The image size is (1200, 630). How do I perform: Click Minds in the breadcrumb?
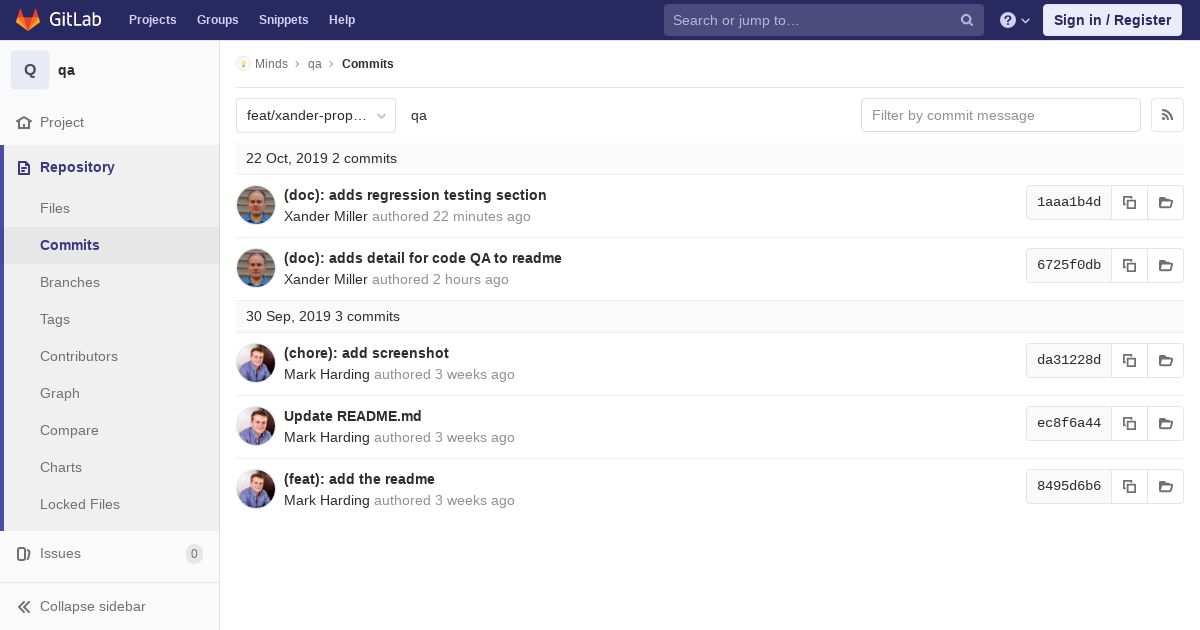click(x=271, y=64)
